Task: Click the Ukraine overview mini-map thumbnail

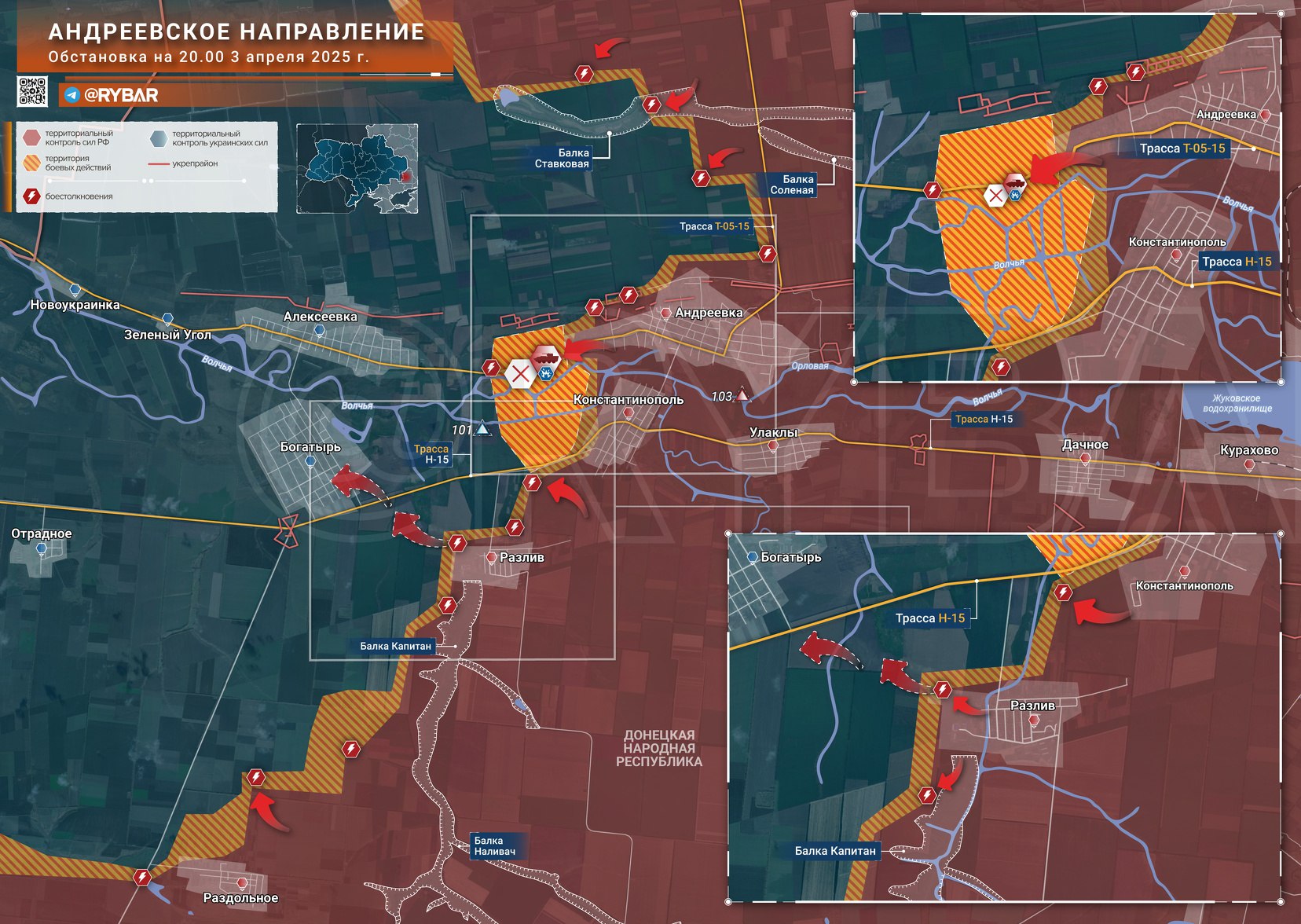Action: (x=357, y=168)
